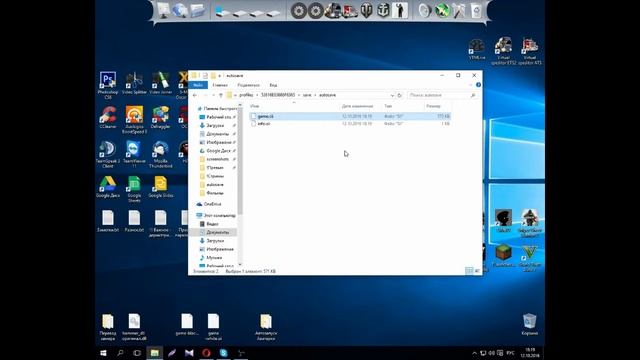The image size is (640, 360).
Task: Open the Google Drive desktop shortcut
Action: pos(108,187)
